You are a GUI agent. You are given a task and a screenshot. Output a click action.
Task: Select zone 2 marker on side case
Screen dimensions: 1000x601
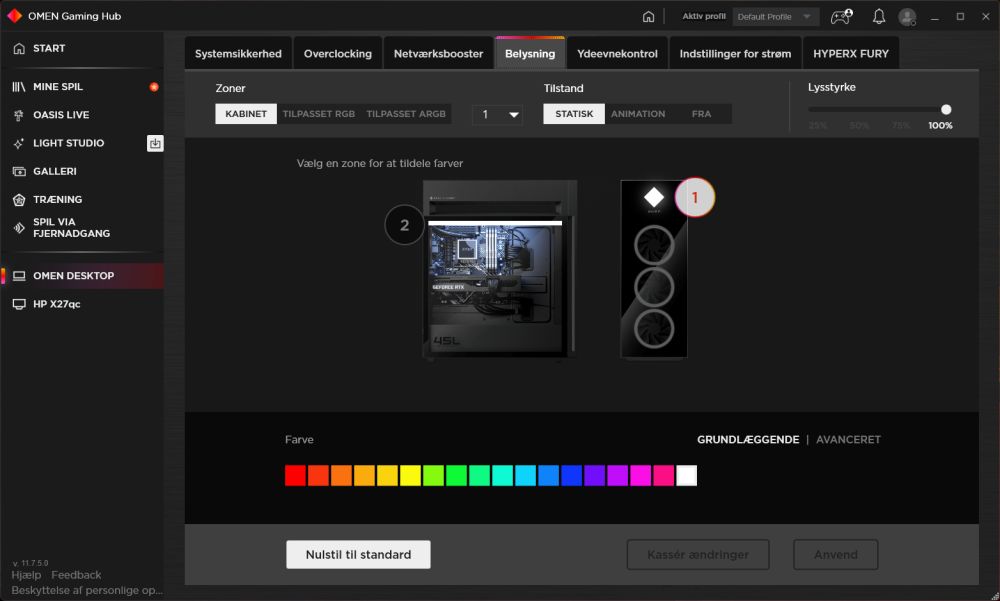click(x=404, y=225)
